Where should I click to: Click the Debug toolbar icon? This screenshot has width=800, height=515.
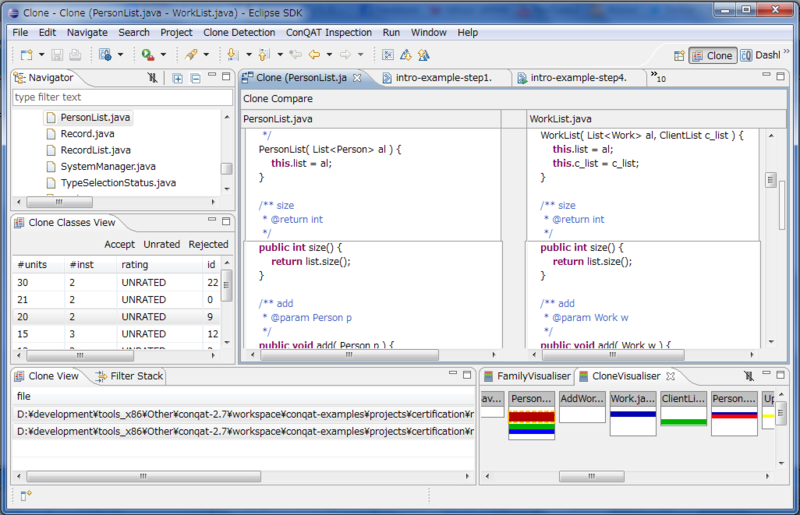105,55
